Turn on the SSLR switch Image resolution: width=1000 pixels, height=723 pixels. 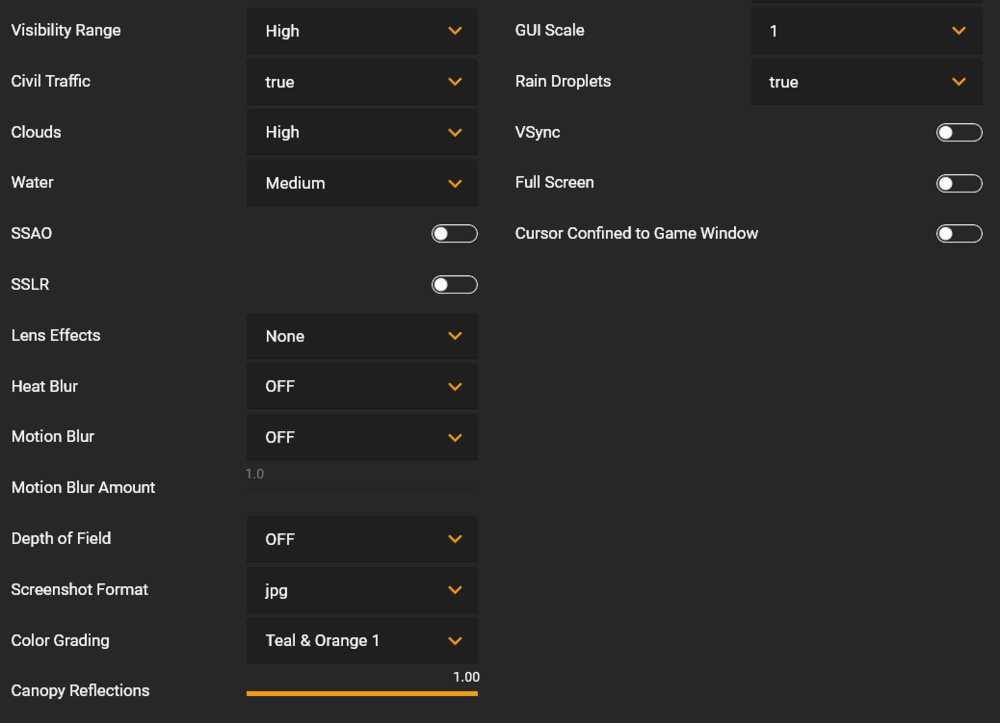click(x=454, y=285)
